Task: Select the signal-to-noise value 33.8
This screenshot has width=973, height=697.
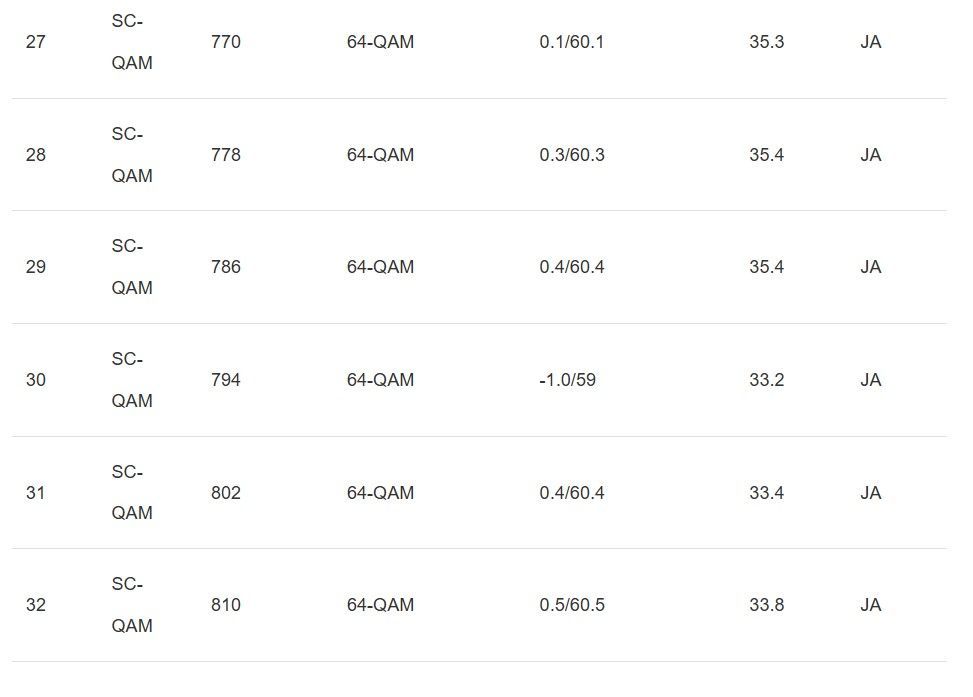Action: (x=766, y=605)
